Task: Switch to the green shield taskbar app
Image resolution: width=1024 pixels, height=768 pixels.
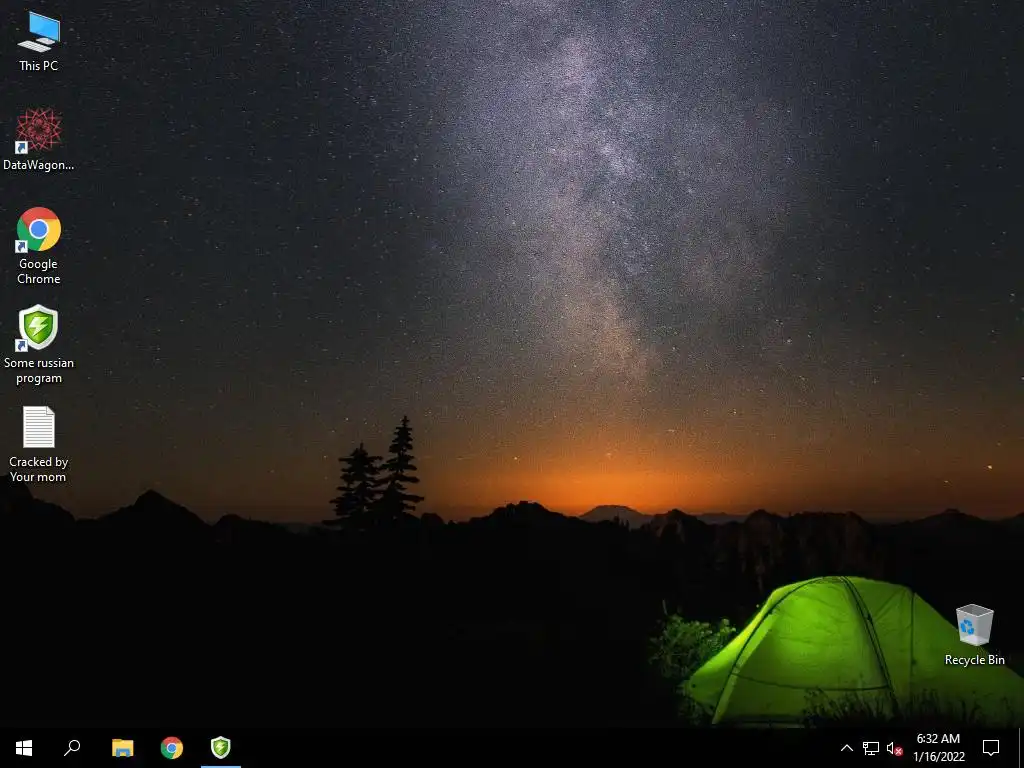Action: pyautogui.click(x=221, y=748)
